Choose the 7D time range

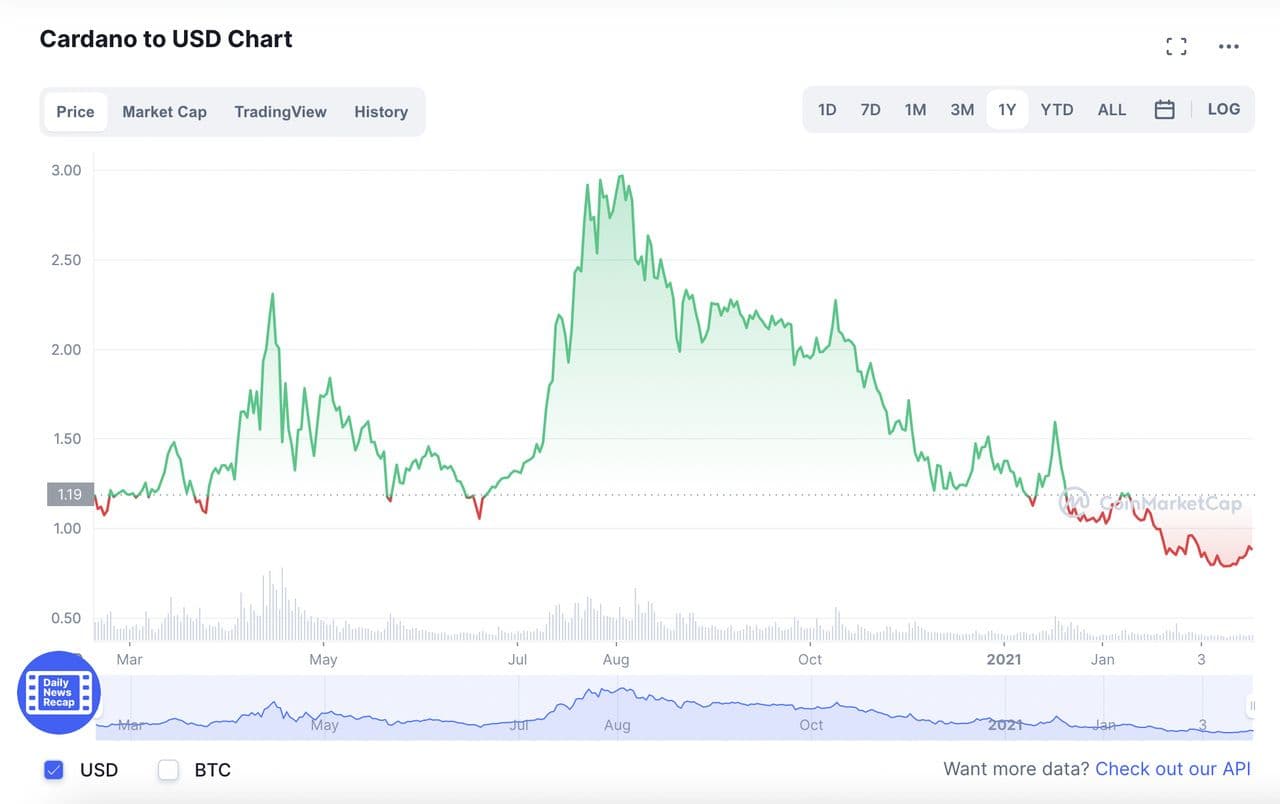(x=871, y=110)
